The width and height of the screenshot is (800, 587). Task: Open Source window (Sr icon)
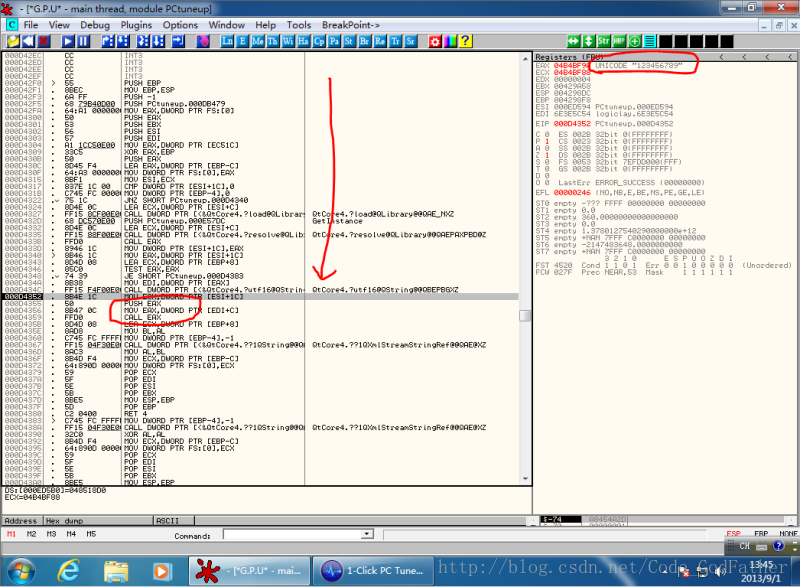[x=411, y=41]
